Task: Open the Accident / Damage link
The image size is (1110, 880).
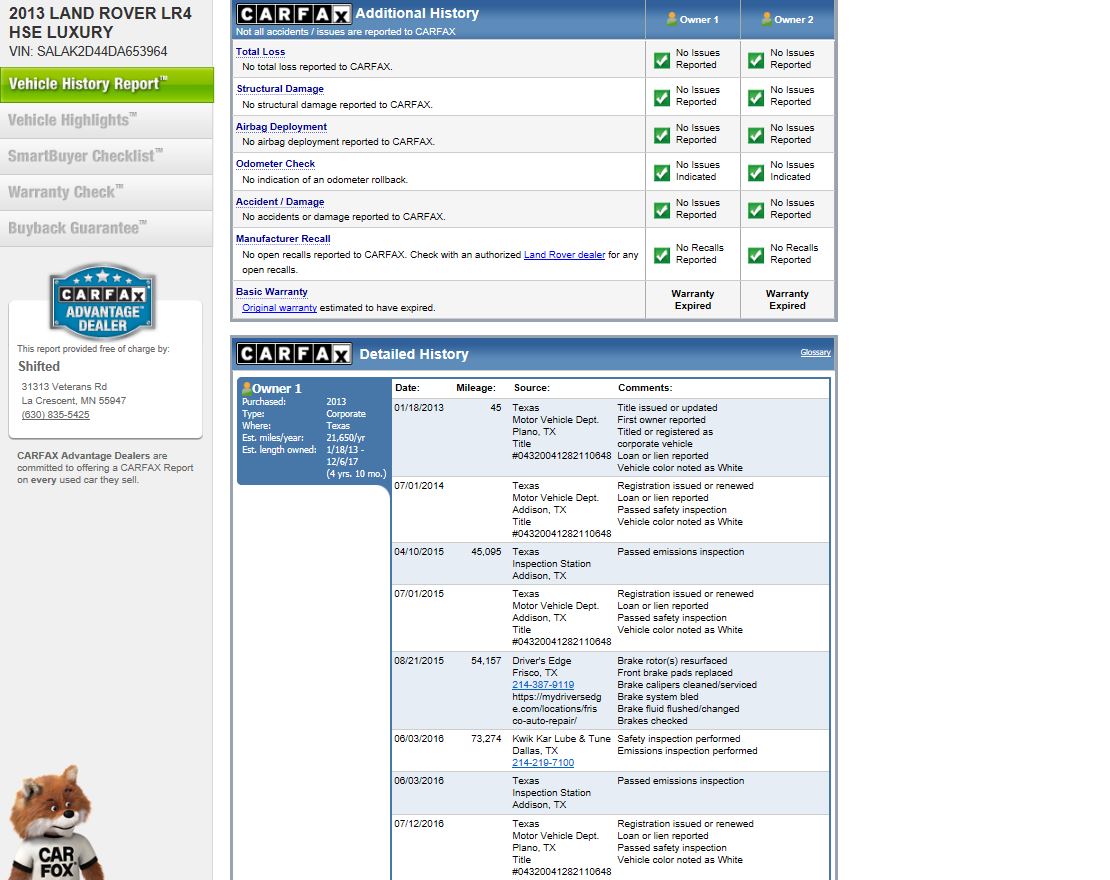Action: tap(280, 202)
